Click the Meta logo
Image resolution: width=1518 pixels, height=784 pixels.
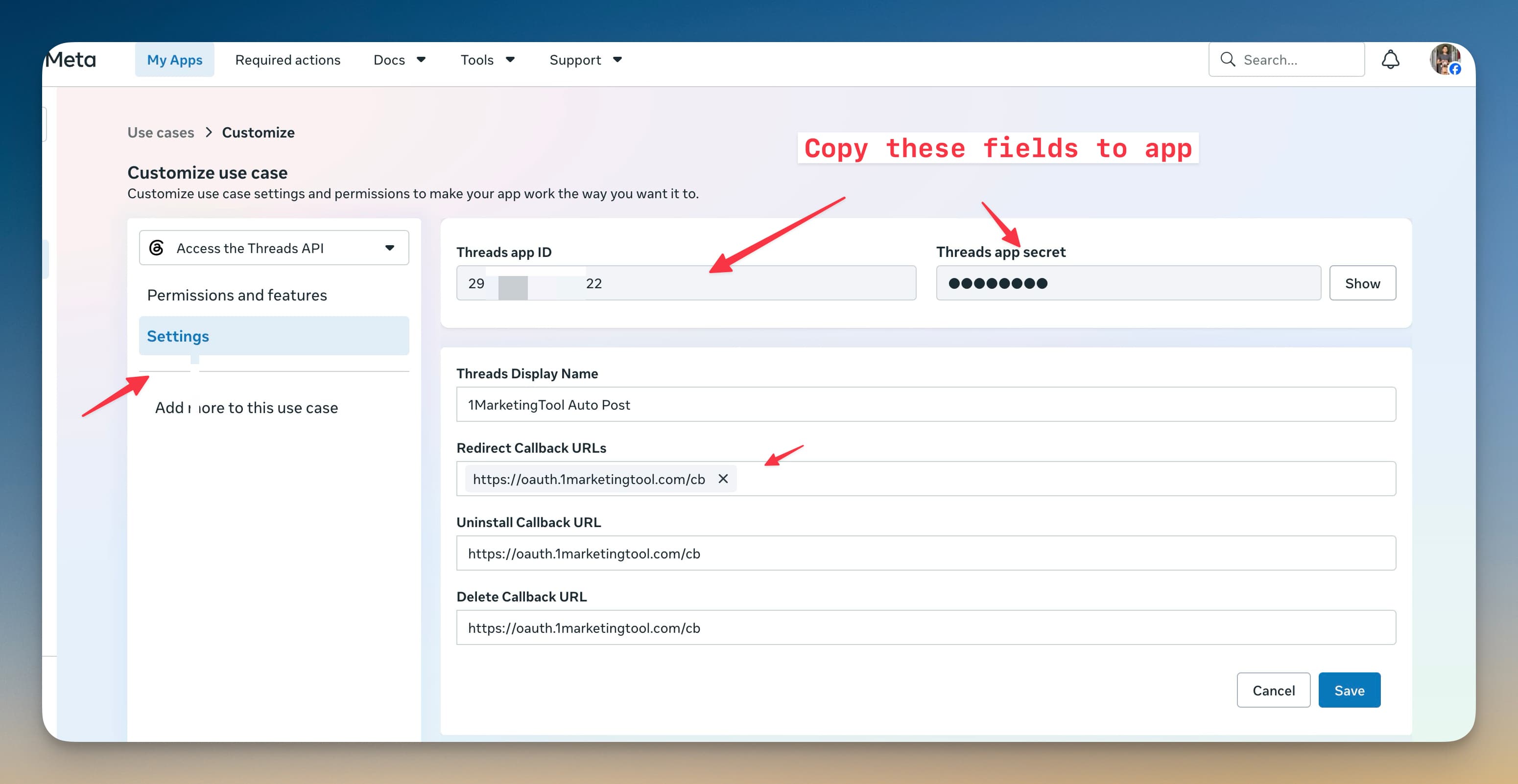[70, 60]
